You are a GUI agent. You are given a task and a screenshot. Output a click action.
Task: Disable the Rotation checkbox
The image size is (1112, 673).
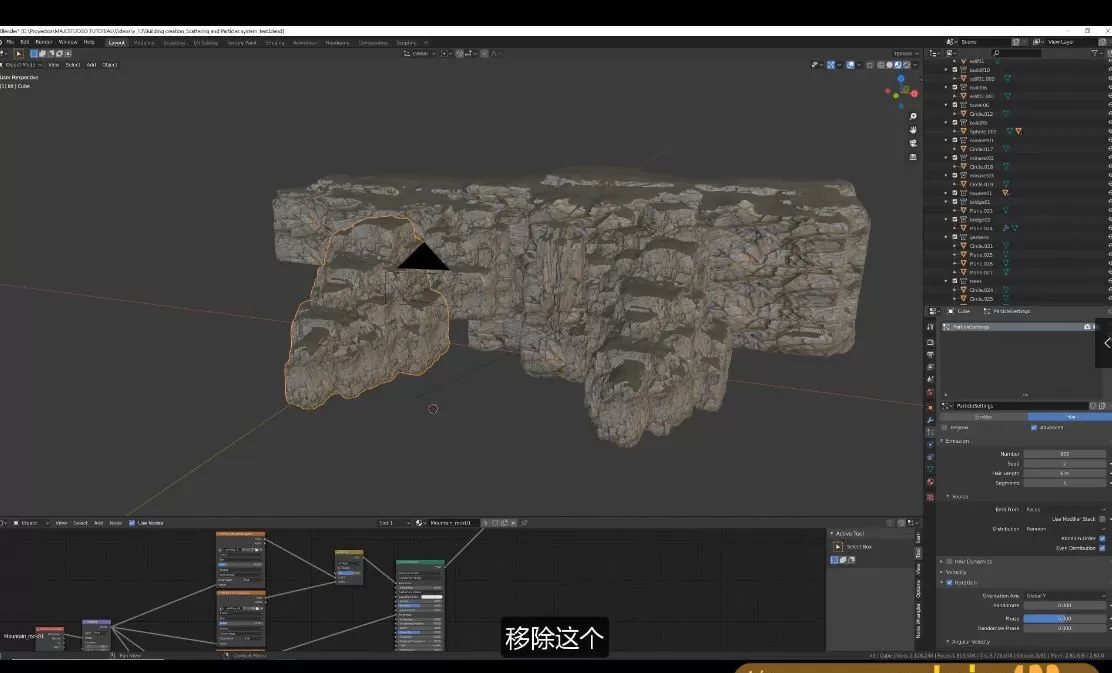(949, 582)
